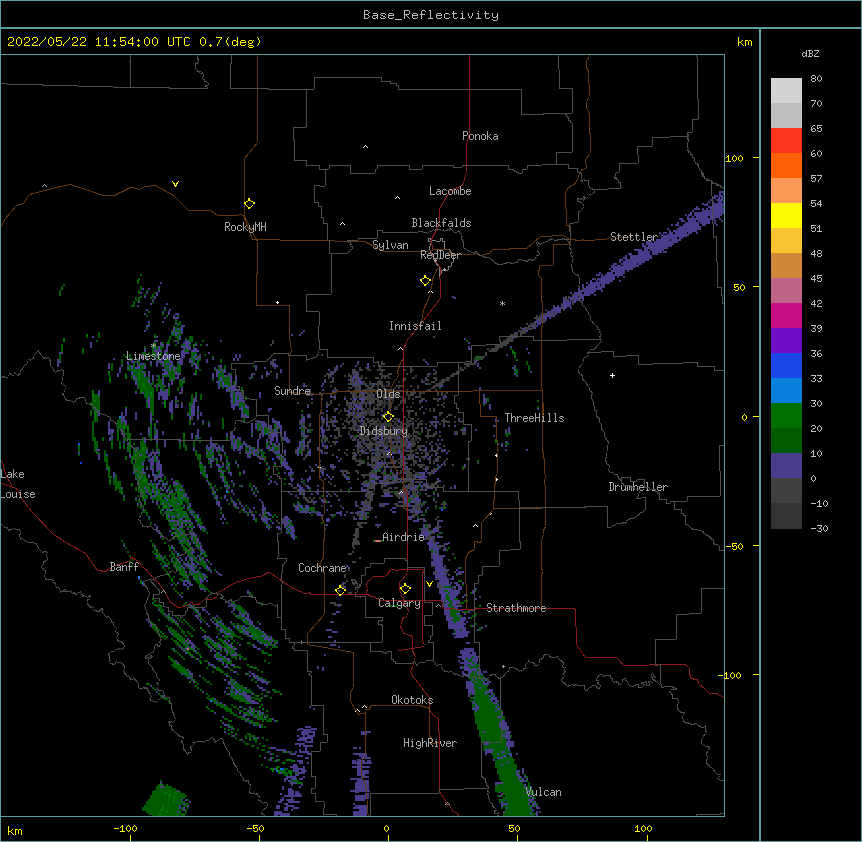This screenshot has width=862, height=842.
Task: Click the dBZ legend heading
Action: point(810,53)
